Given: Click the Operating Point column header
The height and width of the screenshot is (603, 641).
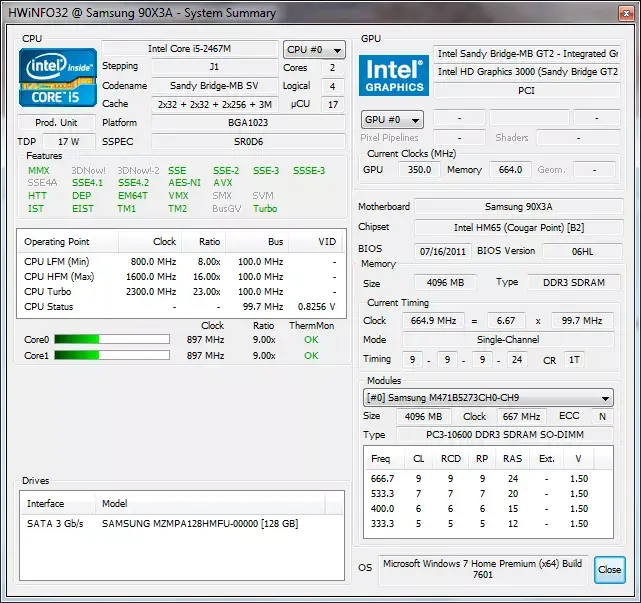Looking at the screenshot, I should pos(68,242).
